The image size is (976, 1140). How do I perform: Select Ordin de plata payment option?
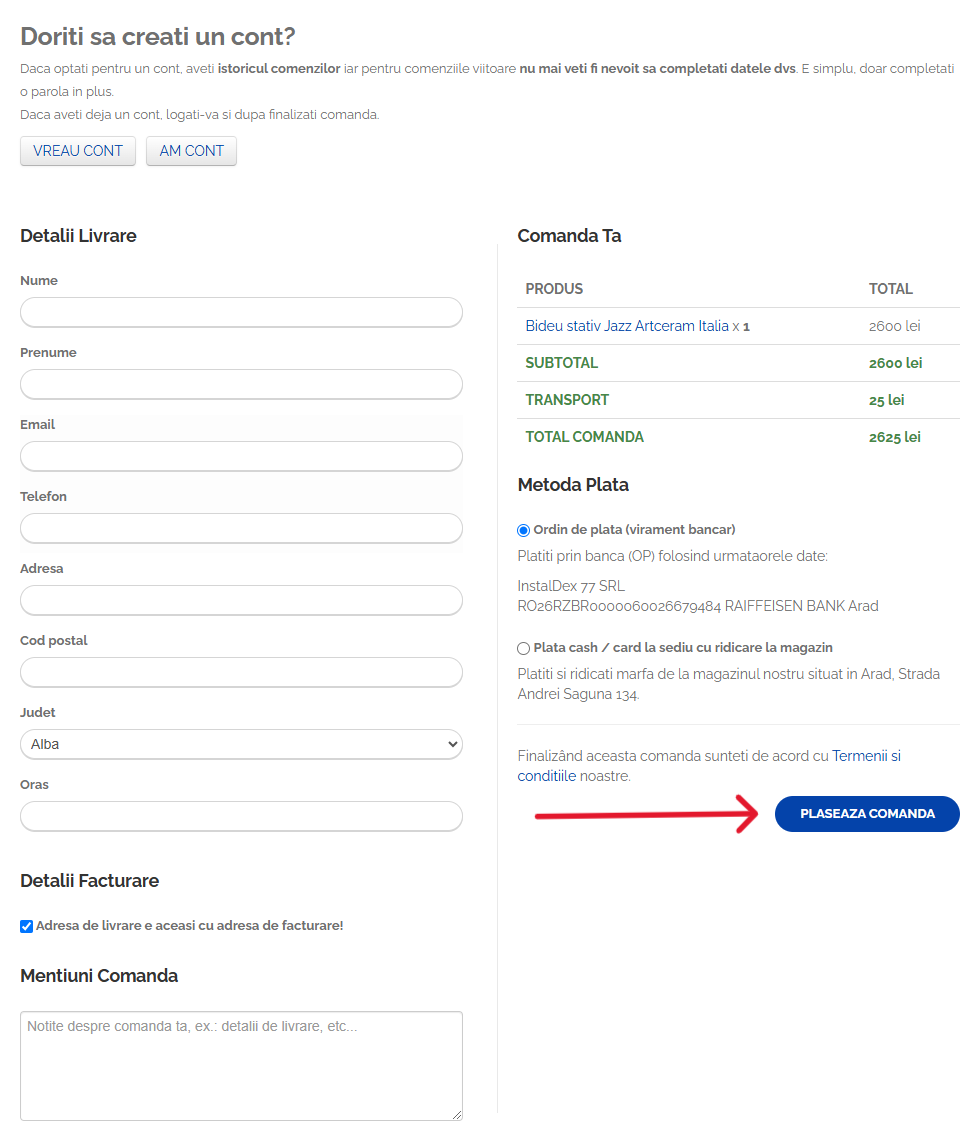tap(524, 530)
